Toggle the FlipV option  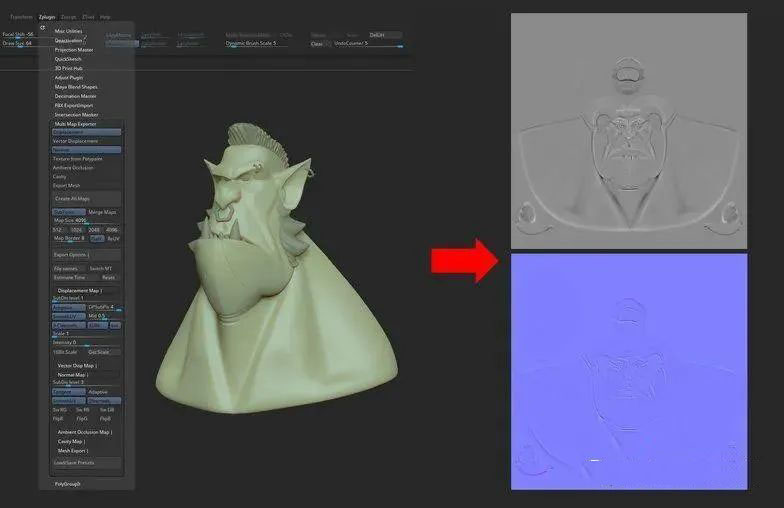[x=97, y=239]
